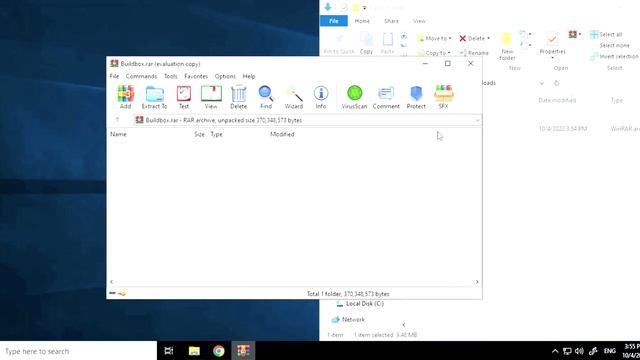Expand the WinRAR address bar dropdown
The image size is (640, 360).
477,120
